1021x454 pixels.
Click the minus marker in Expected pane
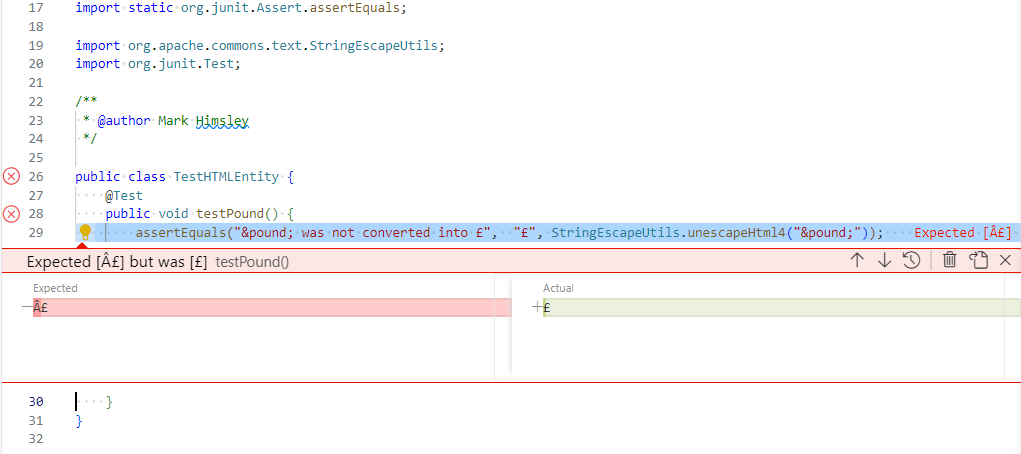pyautogui.click(x=27, y=308)
